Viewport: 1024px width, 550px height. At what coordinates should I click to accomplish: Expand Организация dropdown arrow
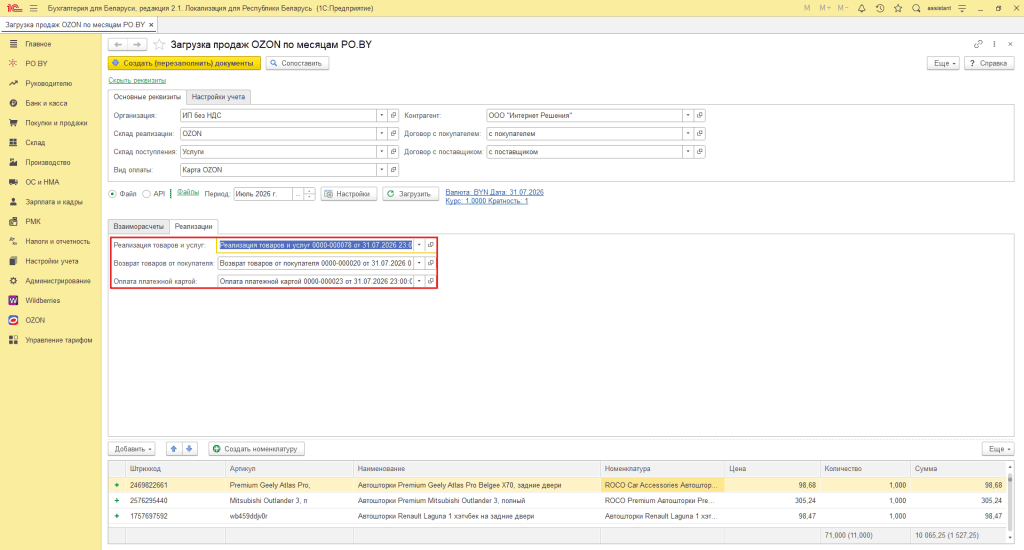(x=381, y=115)
